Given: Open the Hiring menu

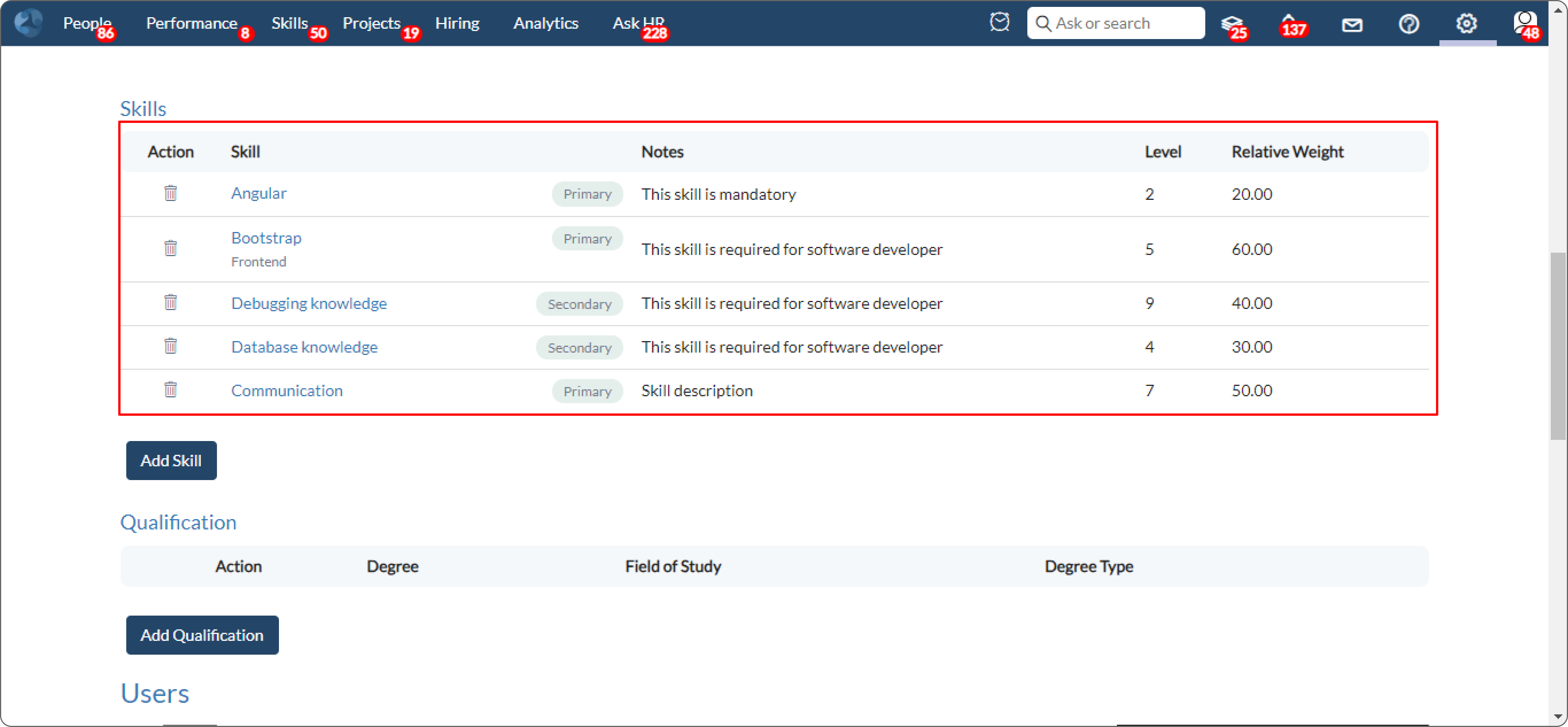Looking at the screenshot, I should point(457,23).
